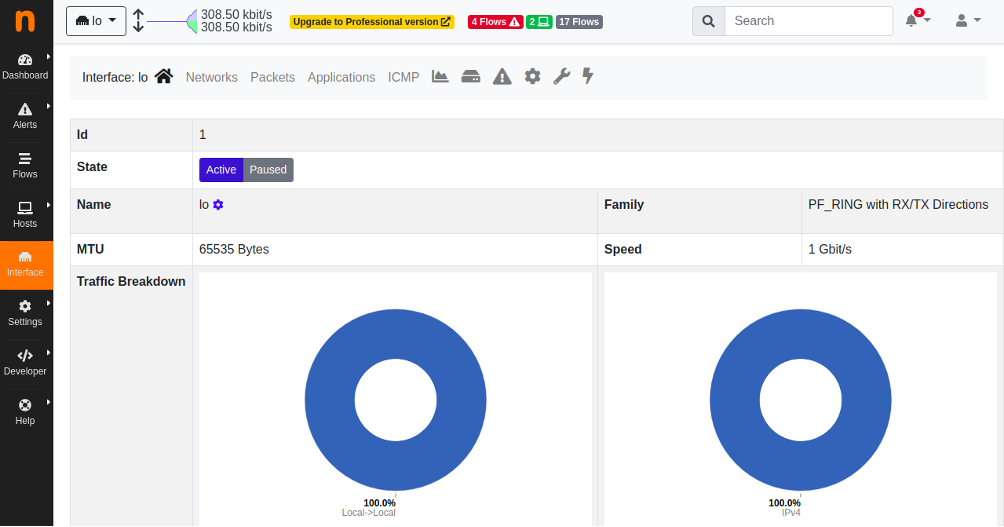Click the traffic drive icon in interface nav
The height and width of the screenshot is (527, 1004).
pos(471,77)
